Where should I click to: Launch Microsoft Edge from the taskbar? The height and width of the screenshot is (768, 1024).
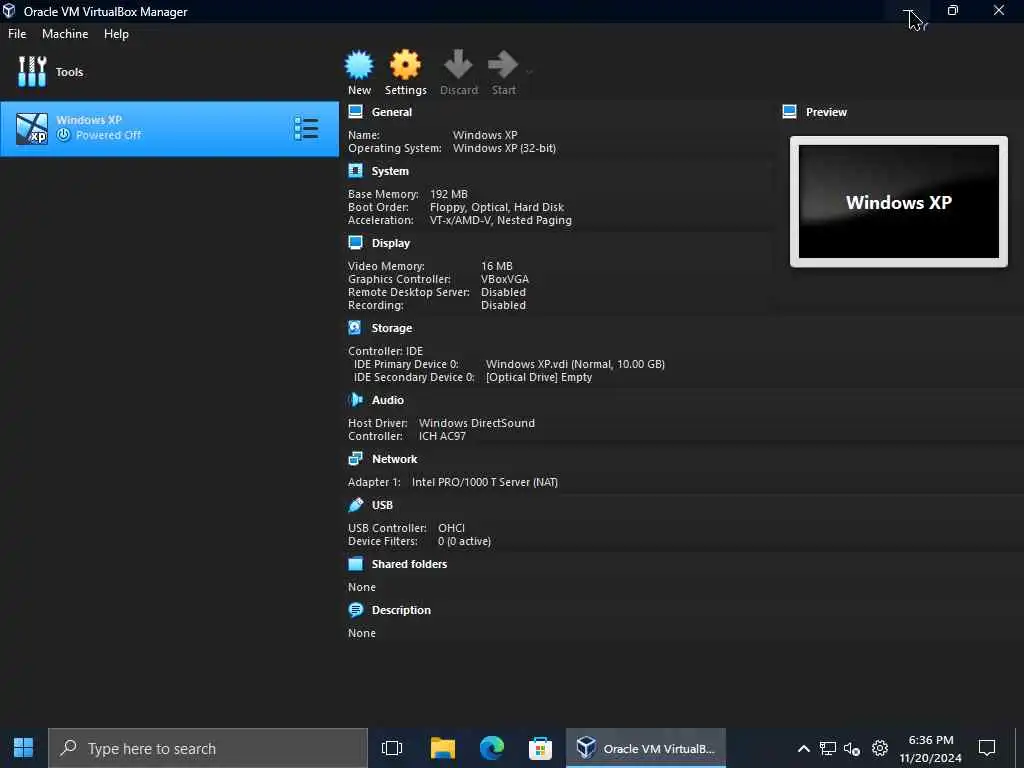coord(492,748)
